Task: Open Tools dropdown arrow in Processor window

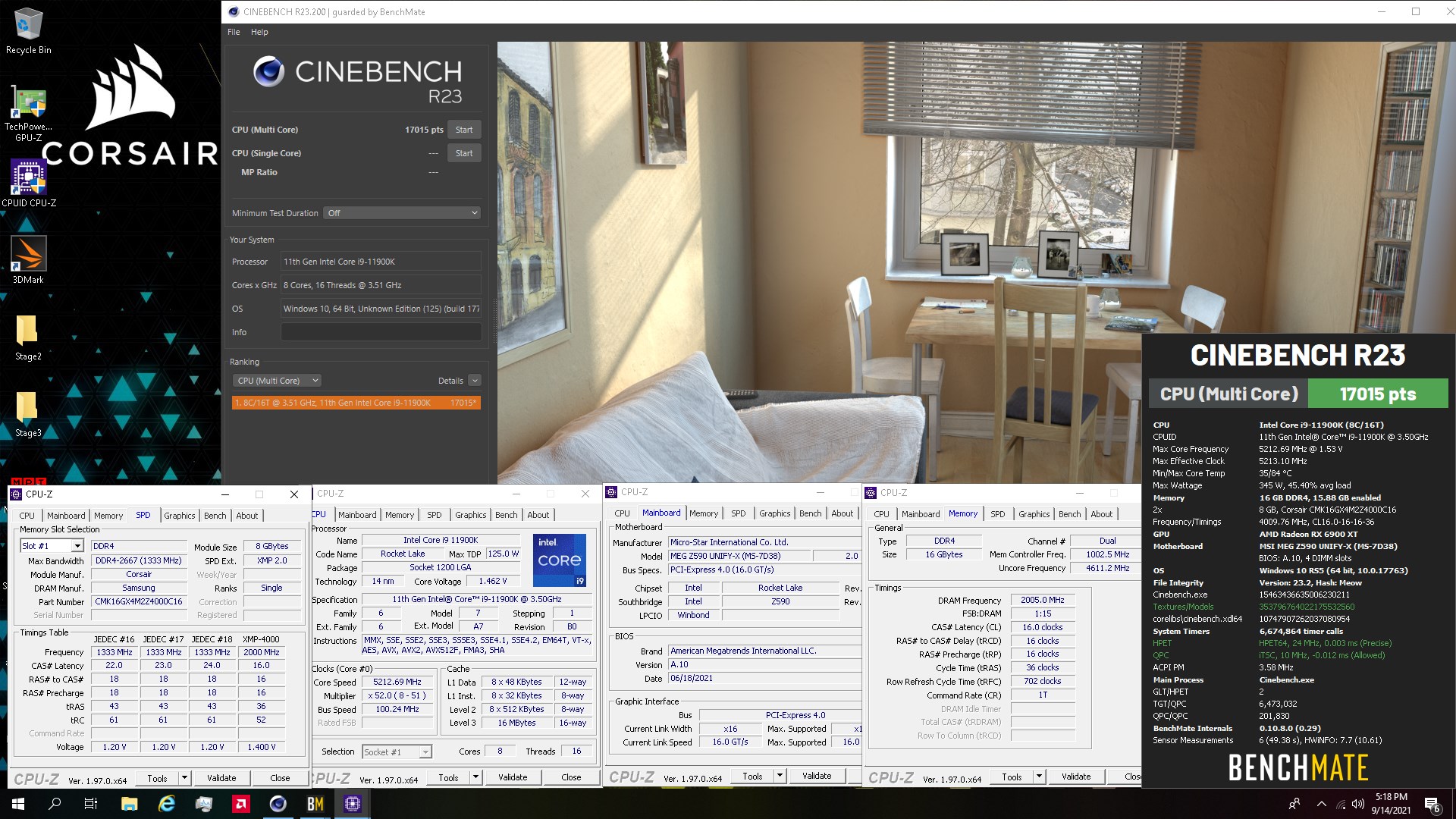Action: 475,777
